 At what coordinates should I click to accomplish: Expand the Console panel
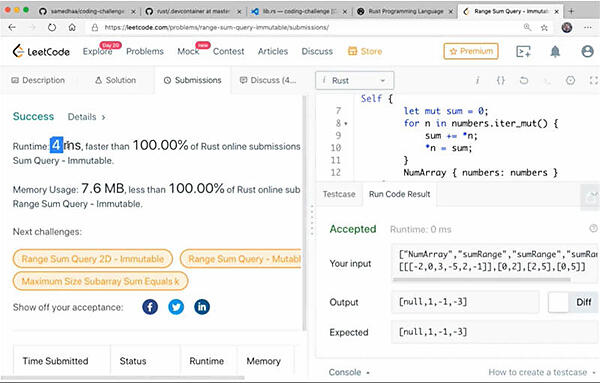click(349, 372)
